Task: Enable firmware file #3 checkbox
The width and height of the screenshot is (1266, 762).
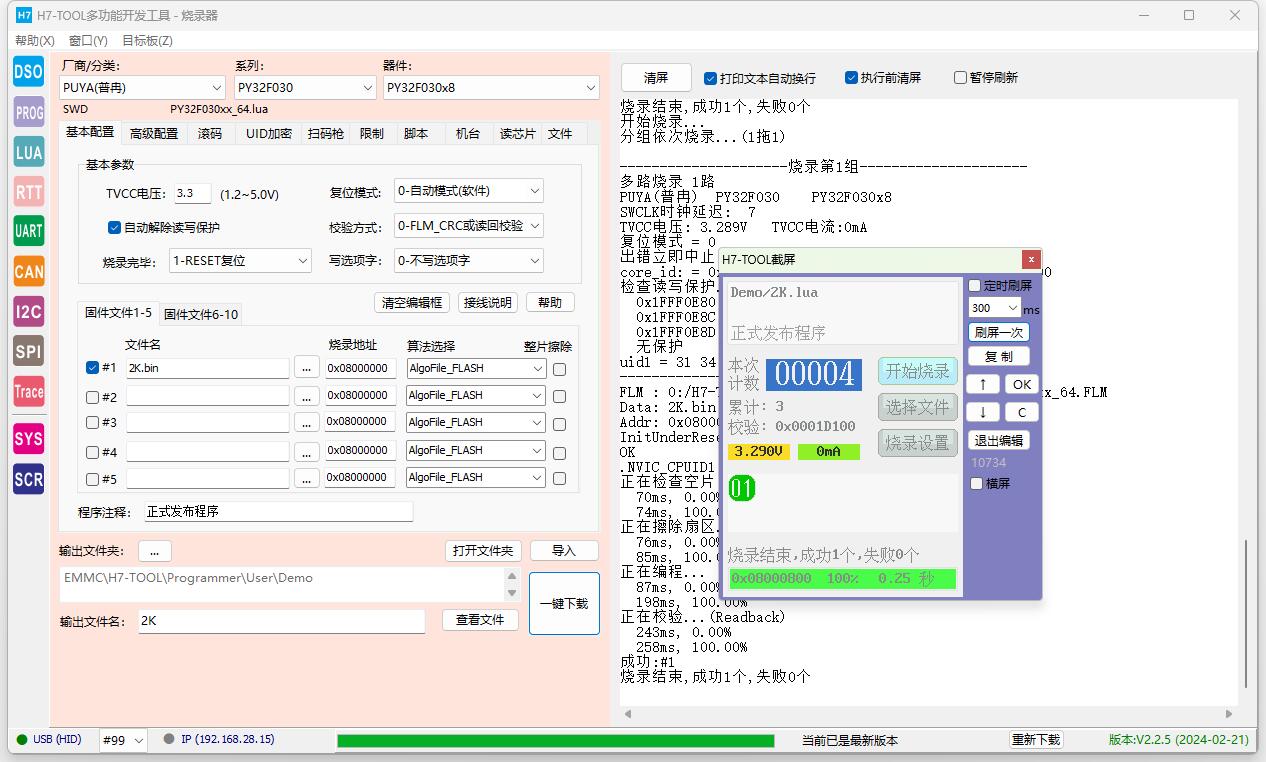Action: click(x=93, y=423)
